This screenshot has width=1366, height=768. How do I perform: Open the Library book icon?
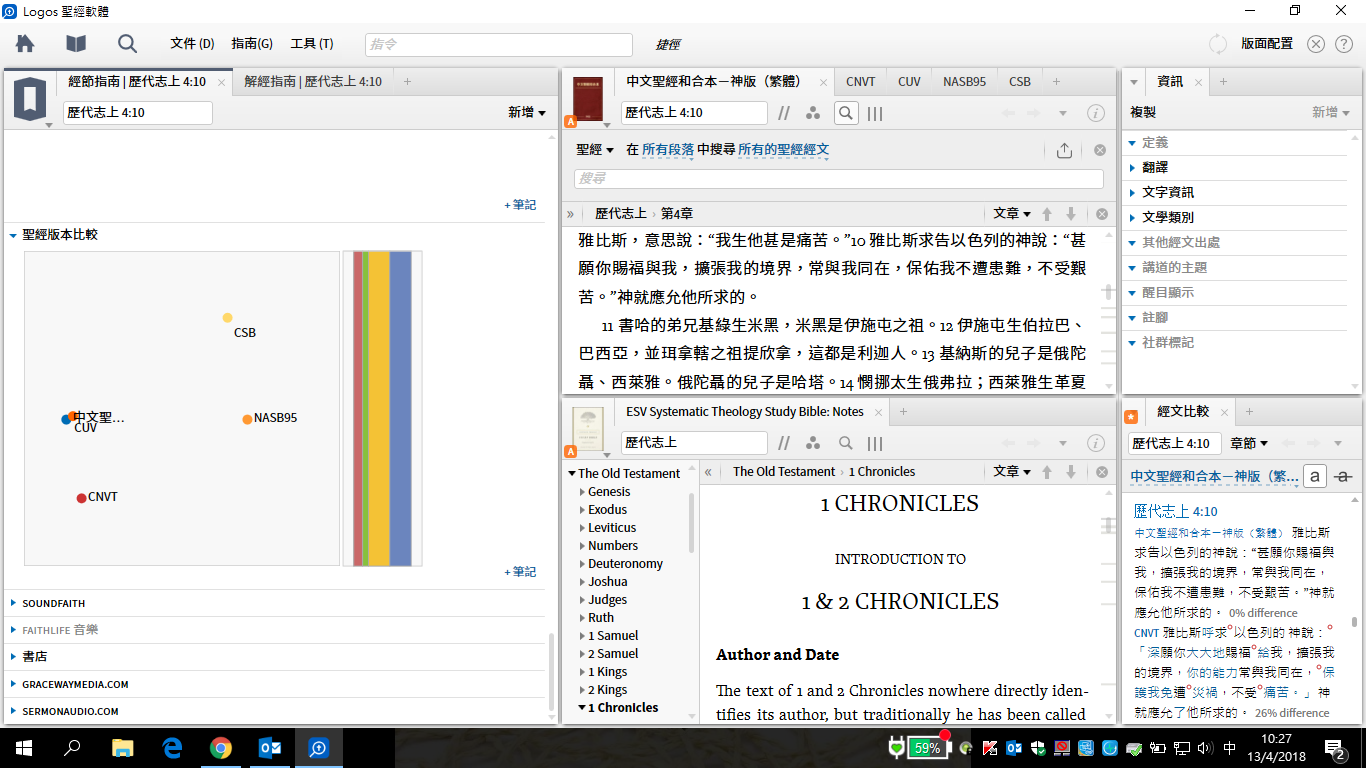coord(76,44)
